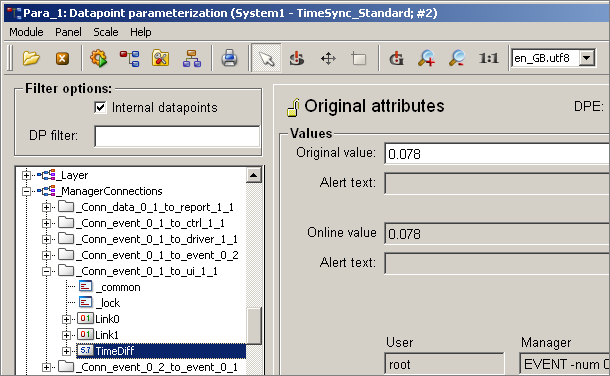Reset zoom with the 1:1 button
The height and width of the screenshot is (376, 610).
489,58
